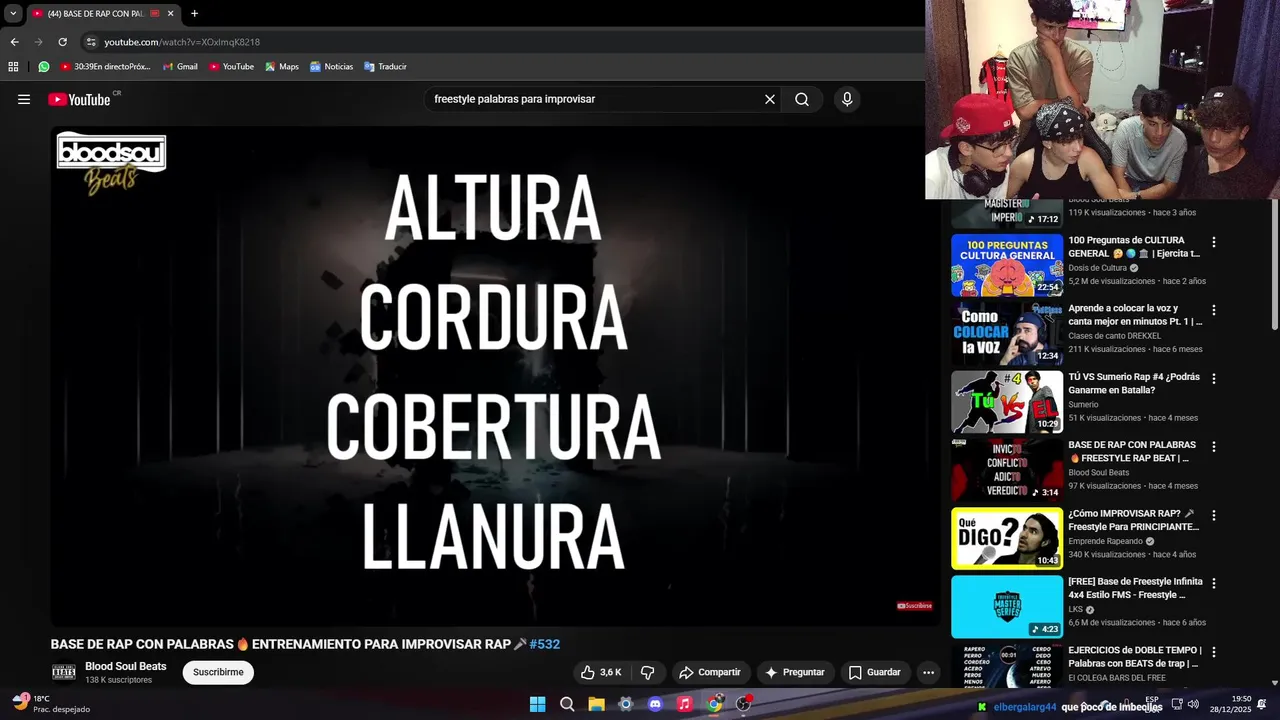Open the Music app in taskbar
Screen dimensions: 1280x720
pos(684,704)
